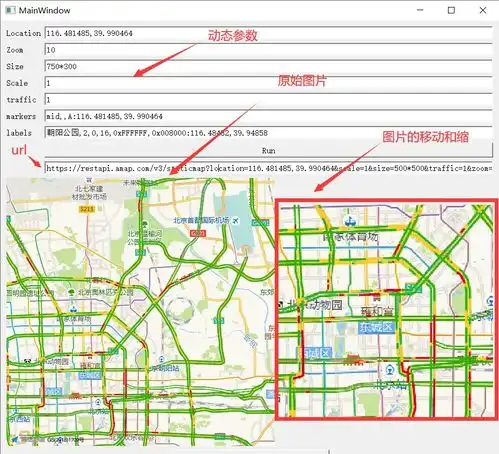Click the 'traffic' label
Screen dimensions: 499x454
(21, 100)
